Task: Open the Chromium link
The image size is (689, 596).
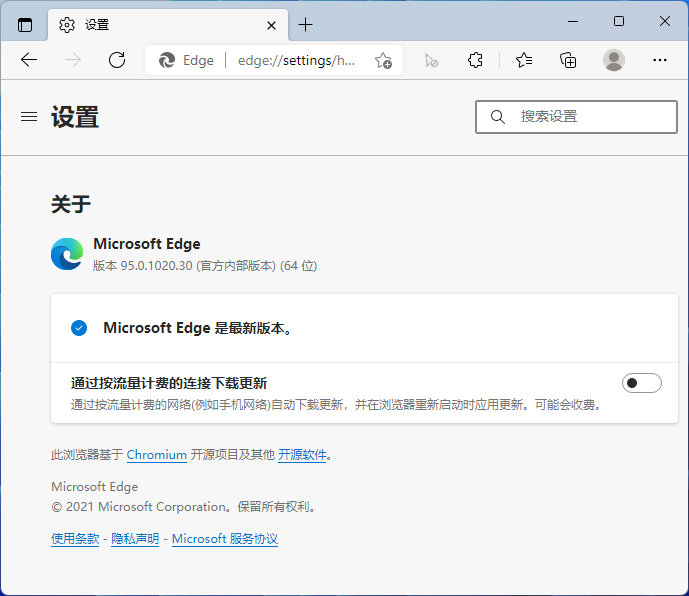Action: pos(156,455)
